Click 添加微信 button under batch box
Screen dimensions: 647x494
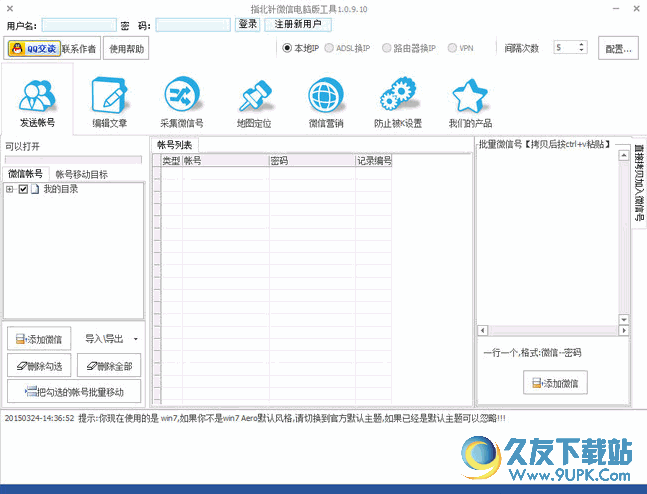click(555, 383)
